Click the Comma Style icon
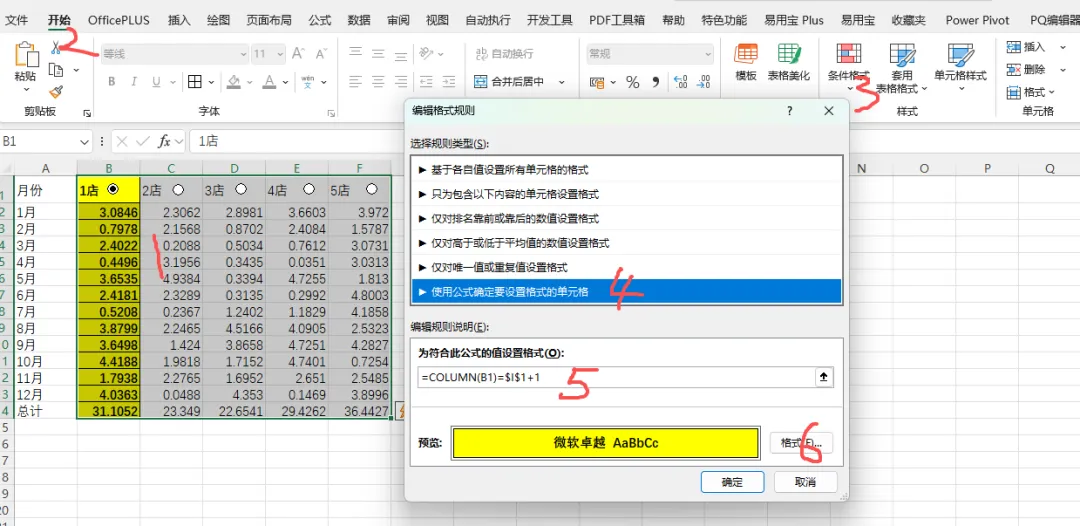Viewport: 1080px width, 526px height. point(656,82)
